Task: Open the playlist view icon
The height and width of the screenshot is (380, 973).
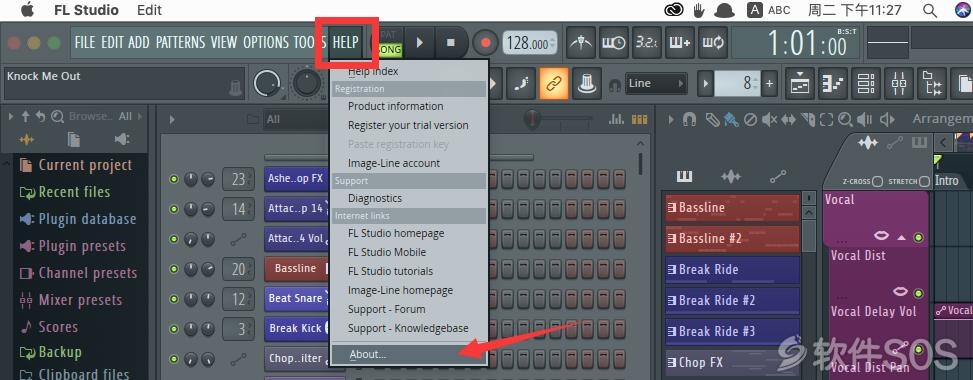Action: tap(800, 83)
